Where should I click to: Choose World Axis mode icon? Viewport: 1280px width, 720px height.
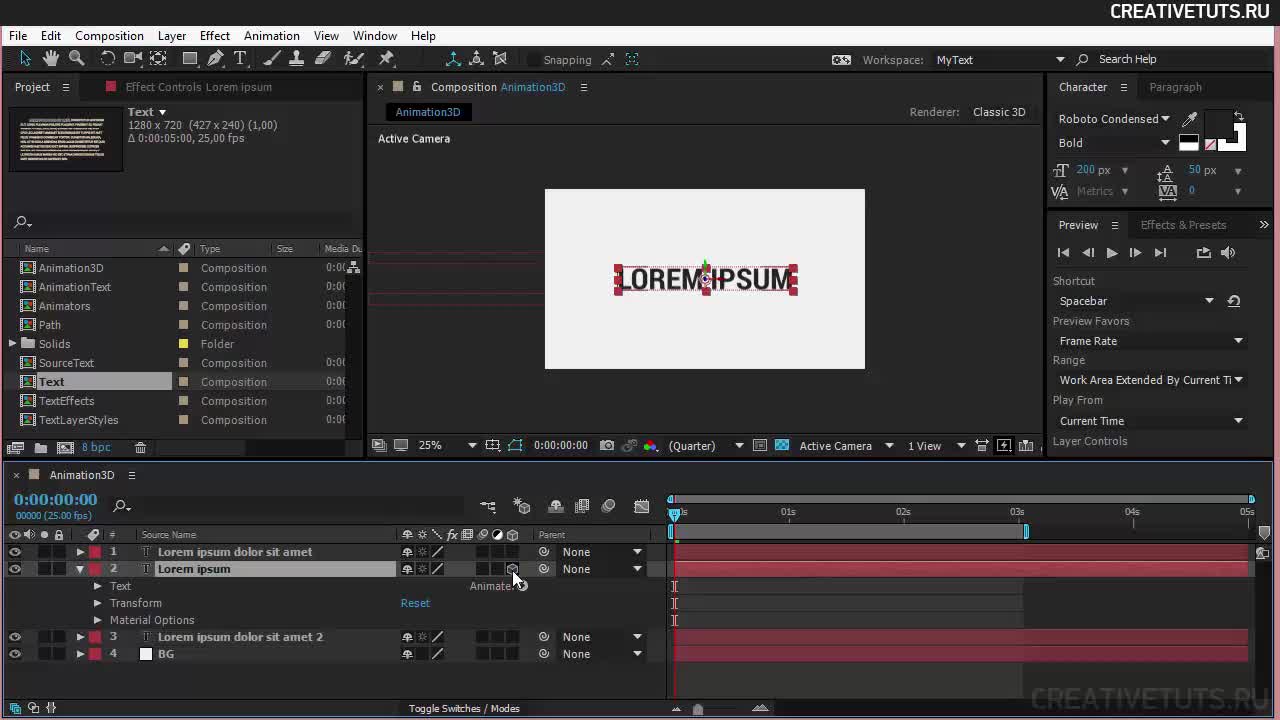476,59
